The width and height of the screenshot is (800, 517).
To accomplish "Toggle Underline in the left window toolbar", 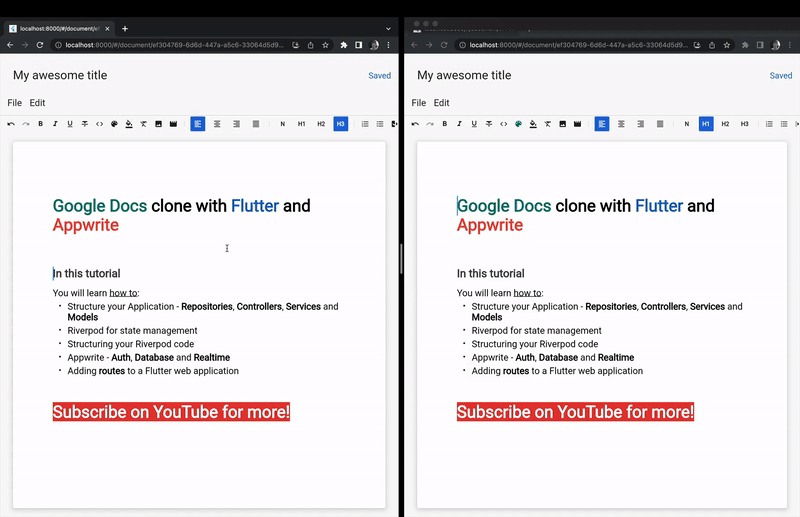I will coord(70,124).
